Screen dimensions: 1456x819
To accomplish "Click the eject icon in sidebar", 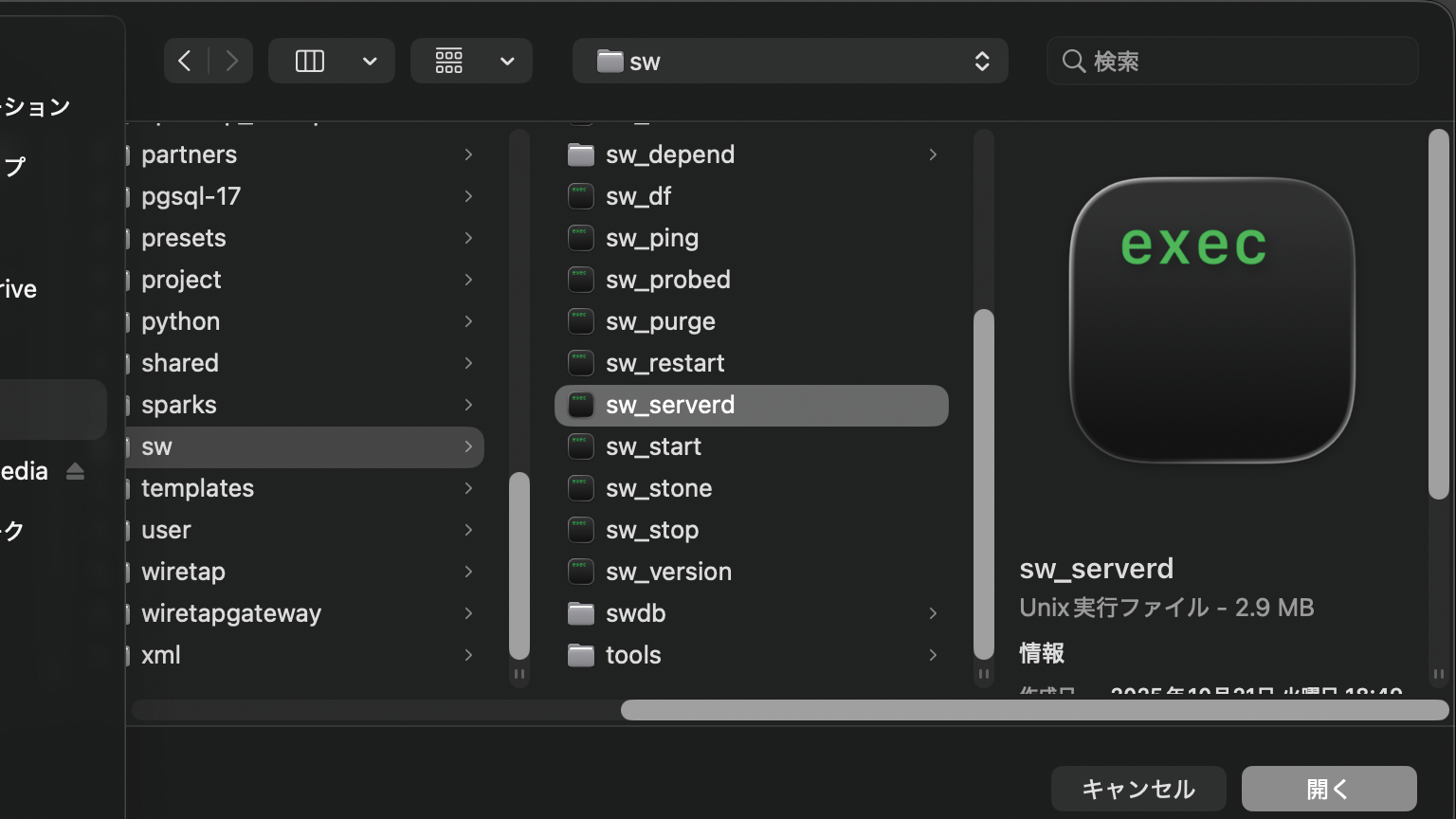I will 76,471.
